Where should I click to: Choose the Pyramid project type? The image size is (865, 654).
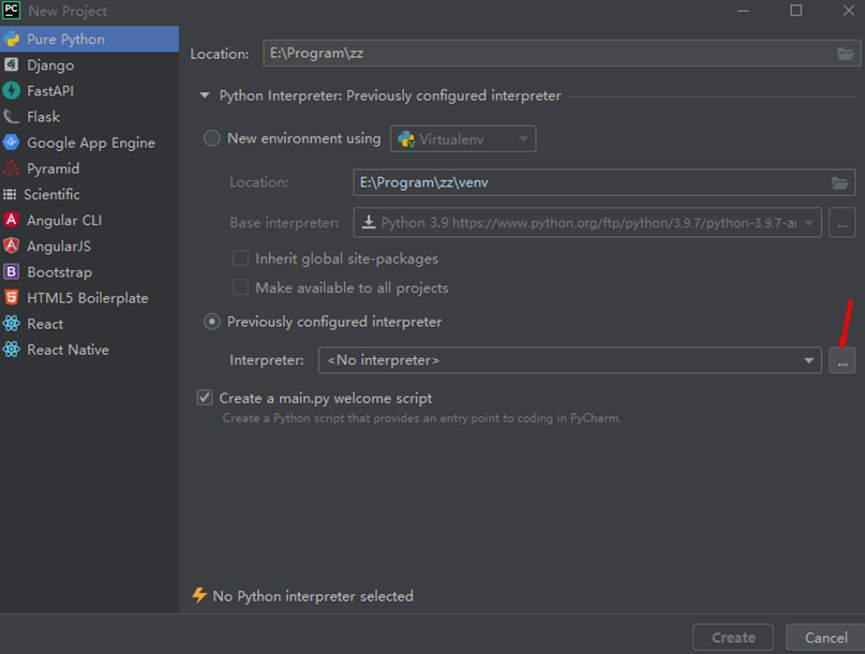89,169
